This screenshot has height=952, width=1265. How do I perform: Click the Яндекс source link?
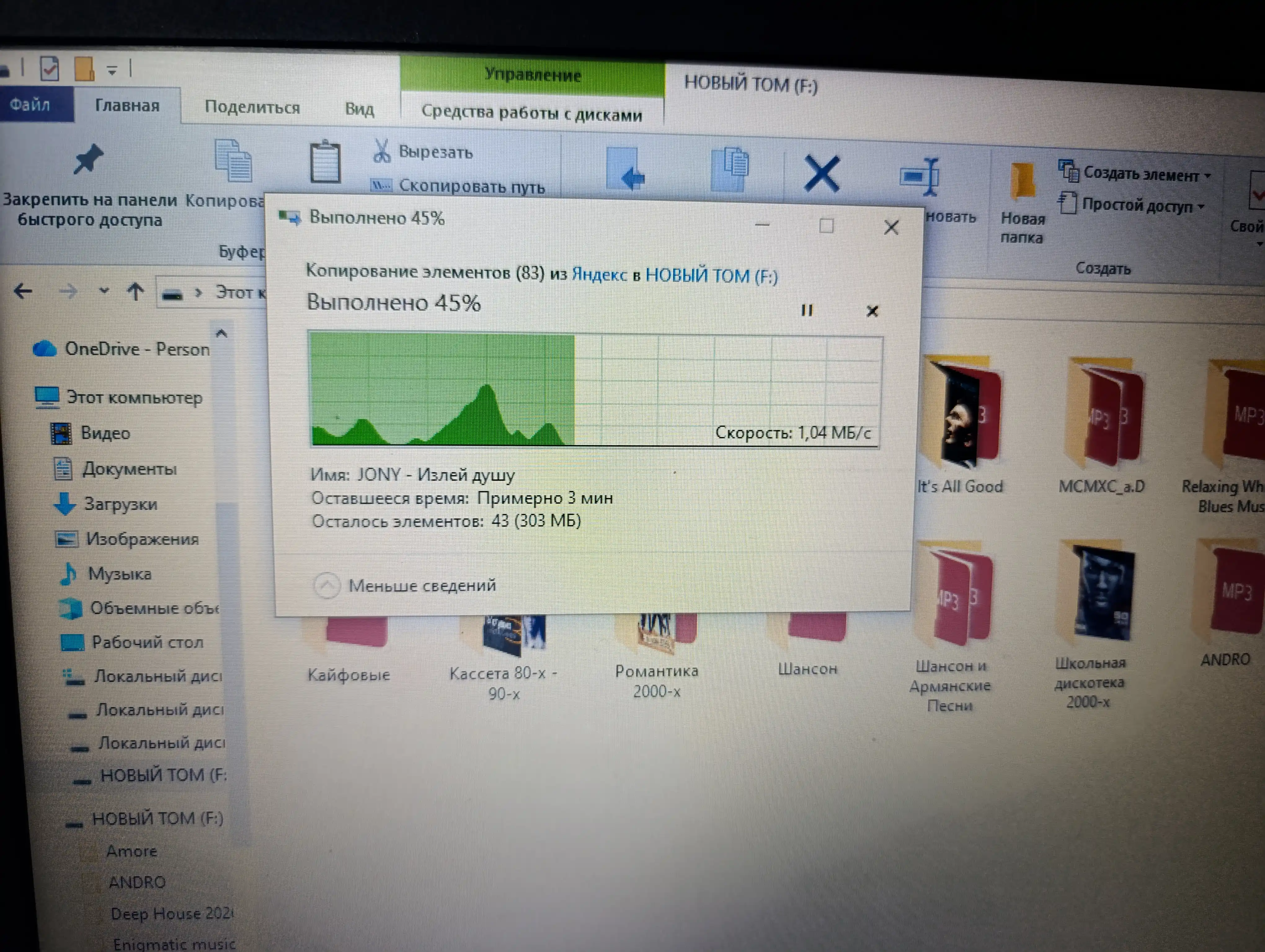[599, 274]
